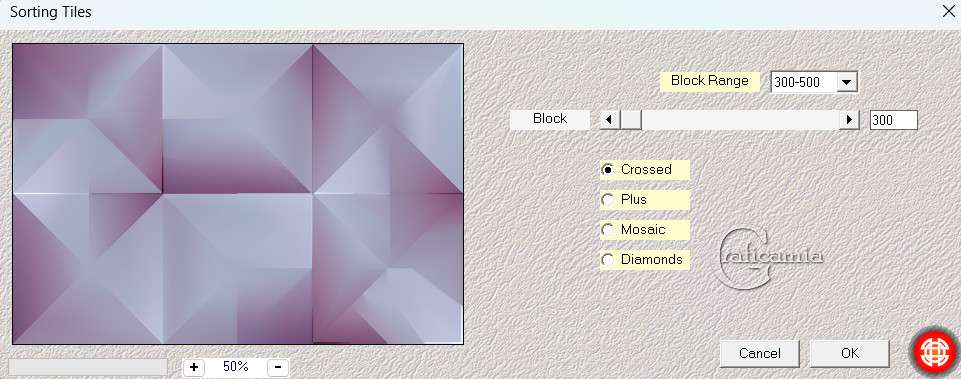This screenshot has height=379, width=961.
Task: Click Block slider right arrow
Action: point(849,120)
